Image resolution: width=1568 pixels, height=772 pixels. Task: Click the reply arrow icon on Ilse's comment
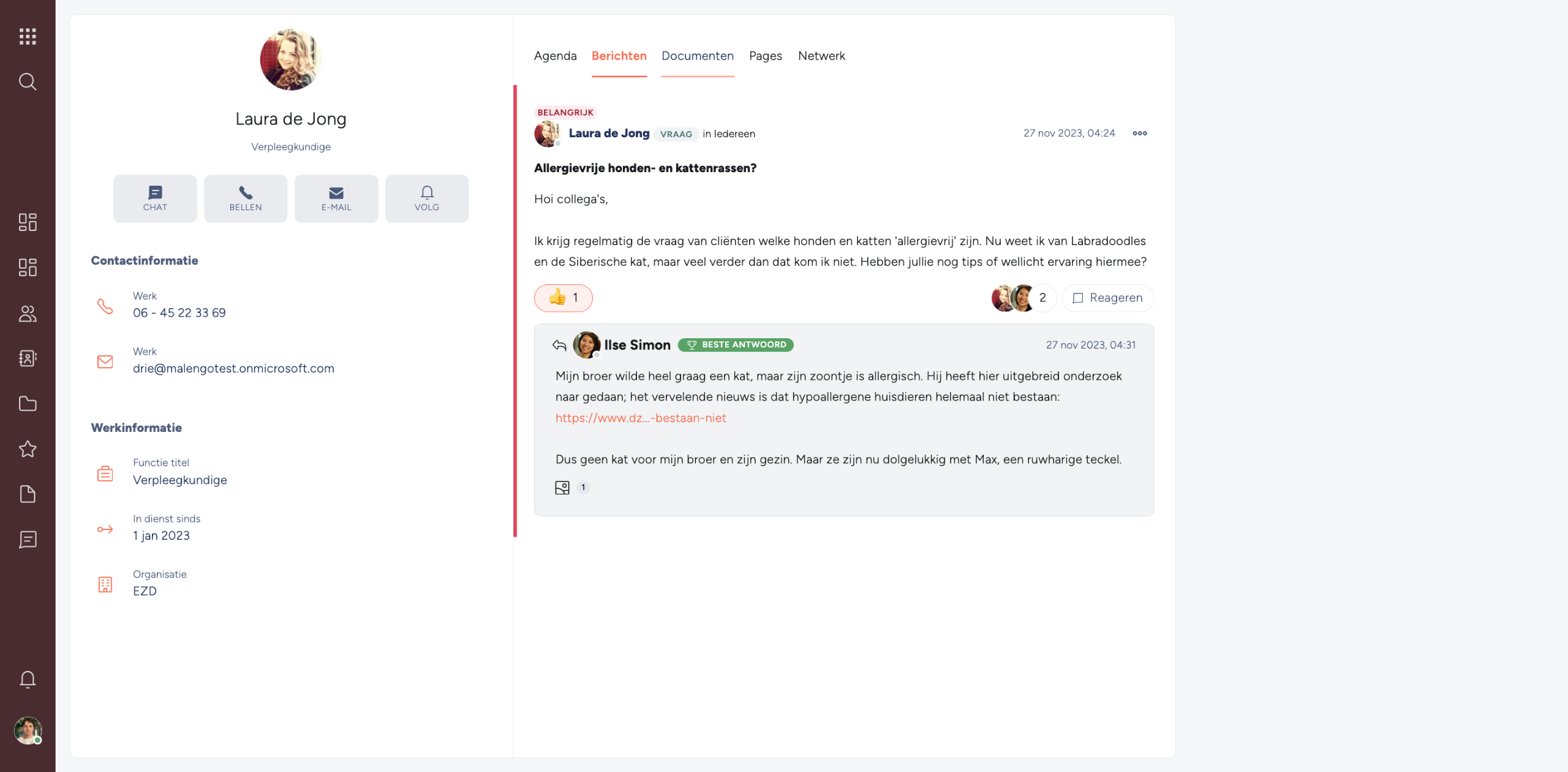pyautogui.click(x=559, y=345)
